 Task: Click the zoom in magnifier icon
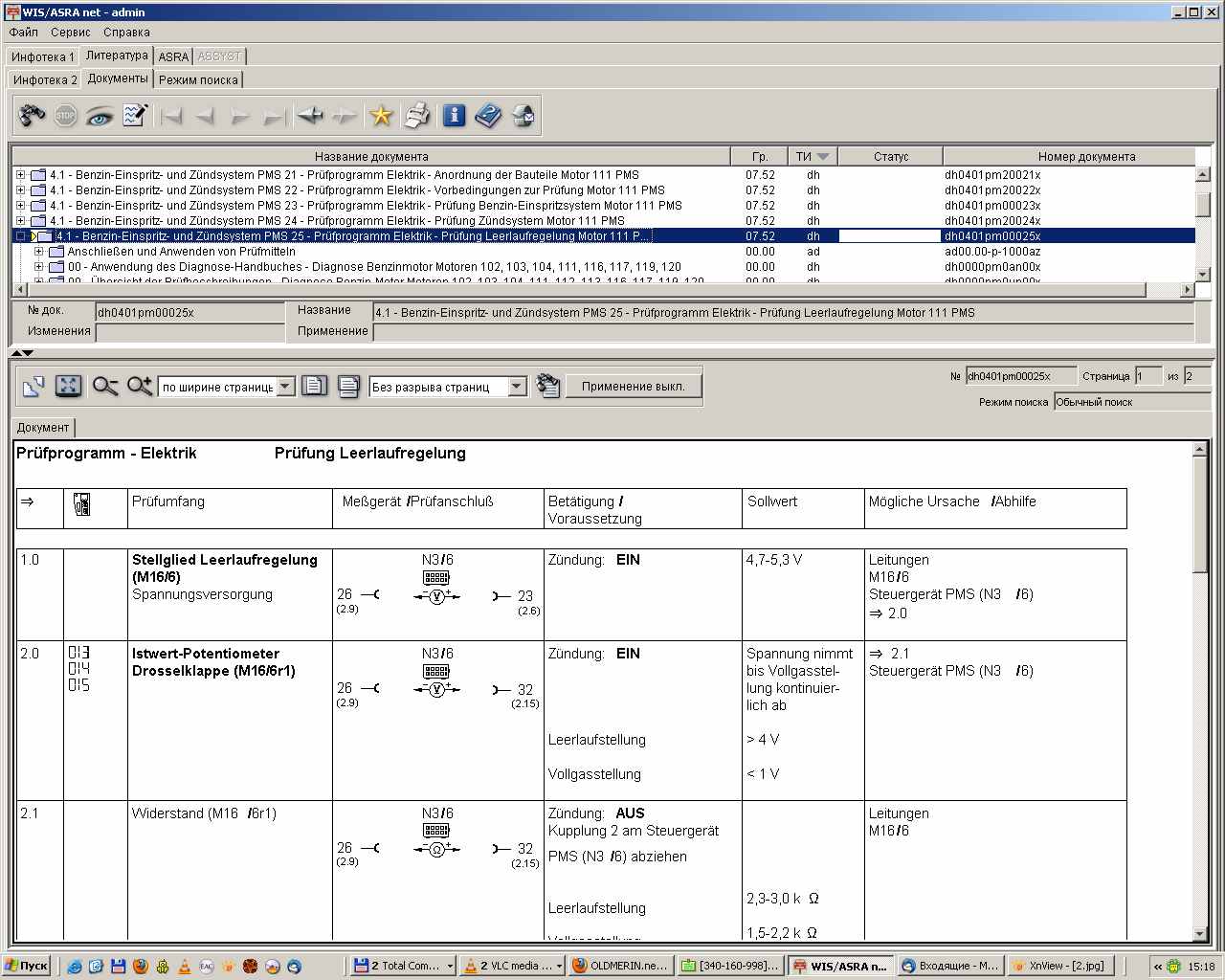point(140,386)
